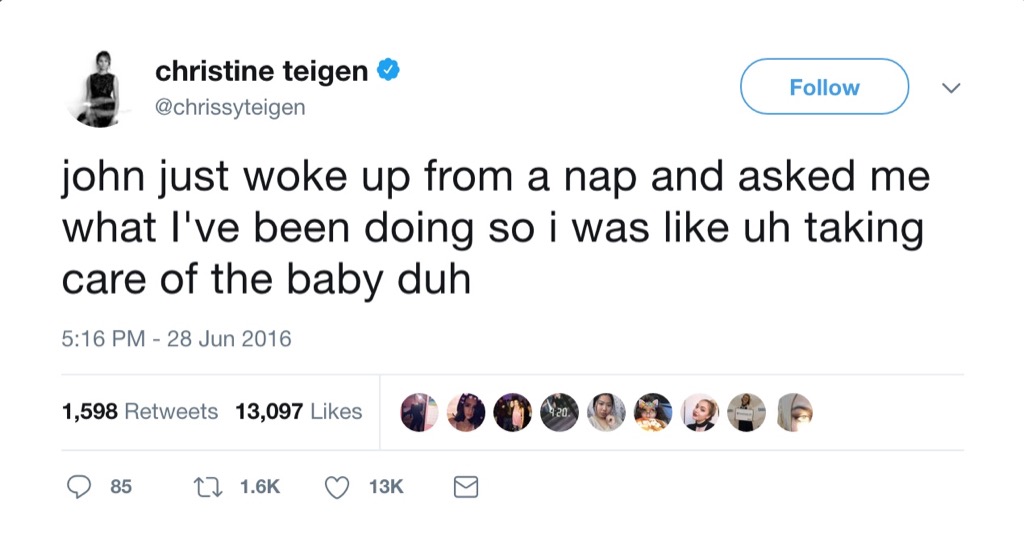Click the tweet text about john's nap

point(495,229)
